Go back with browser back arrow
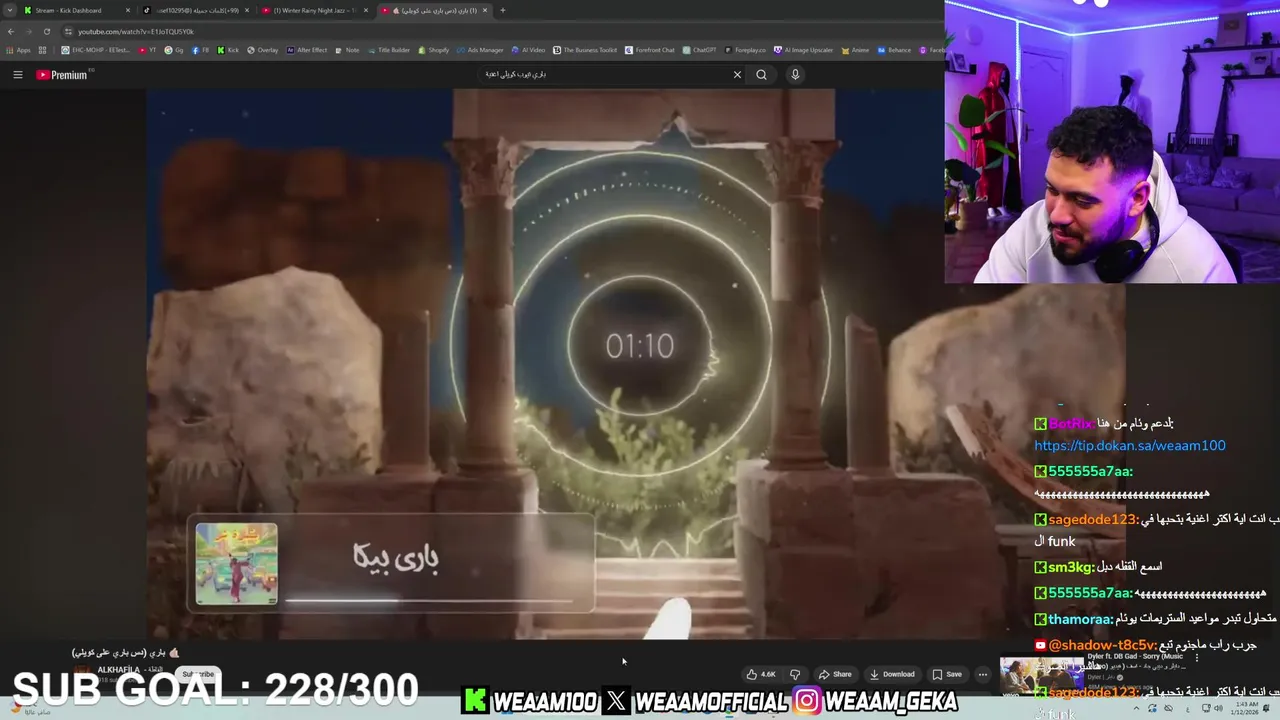 (x=11, y=31)
